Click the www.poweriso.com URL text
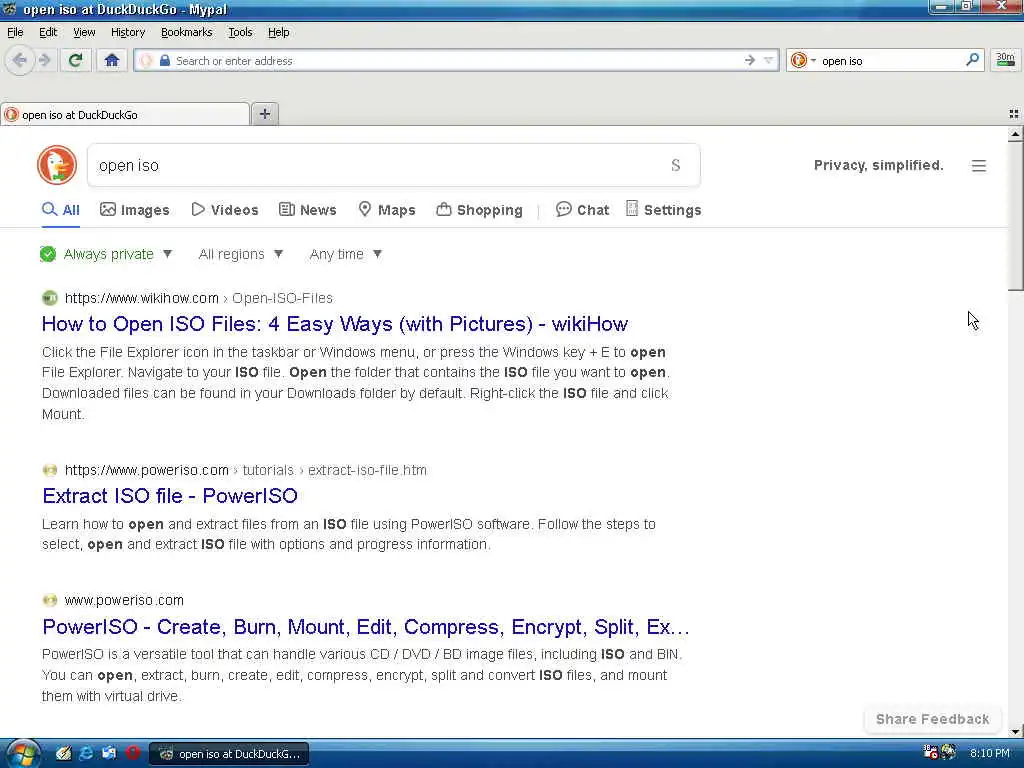The height and width of the screenshot is (768, 1024). pyautogui.click(x=124, y=600)
